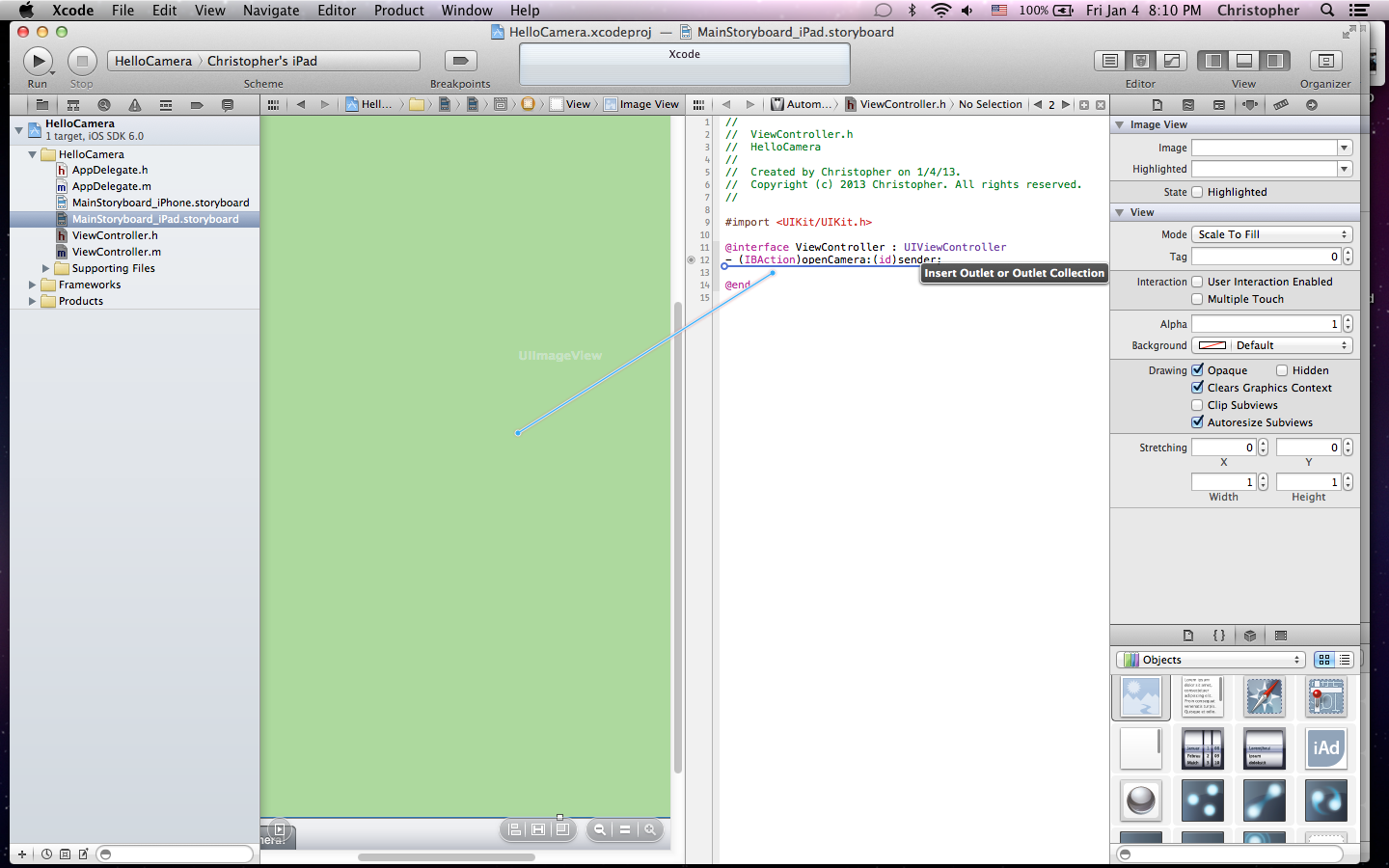Image resolution: width=1389 pixels, height=868 pixels.
Task: Switch to the Standard editor
Action: (x=1110, y=61)
